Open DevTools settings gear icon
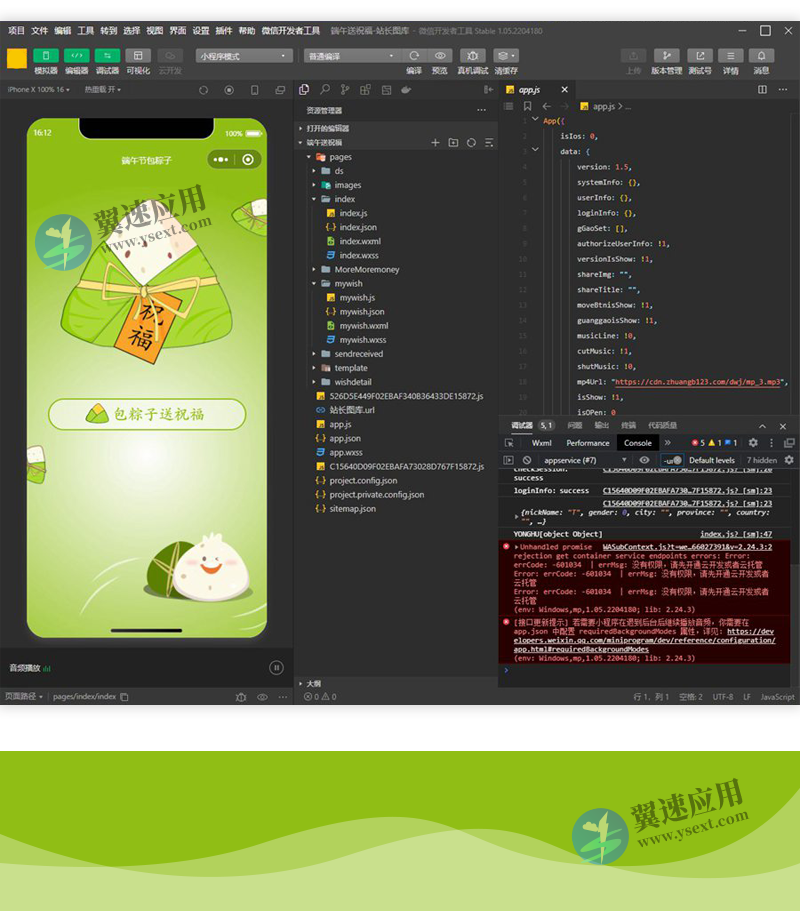Screen dimensions: 800x911 tap(753, 443)
